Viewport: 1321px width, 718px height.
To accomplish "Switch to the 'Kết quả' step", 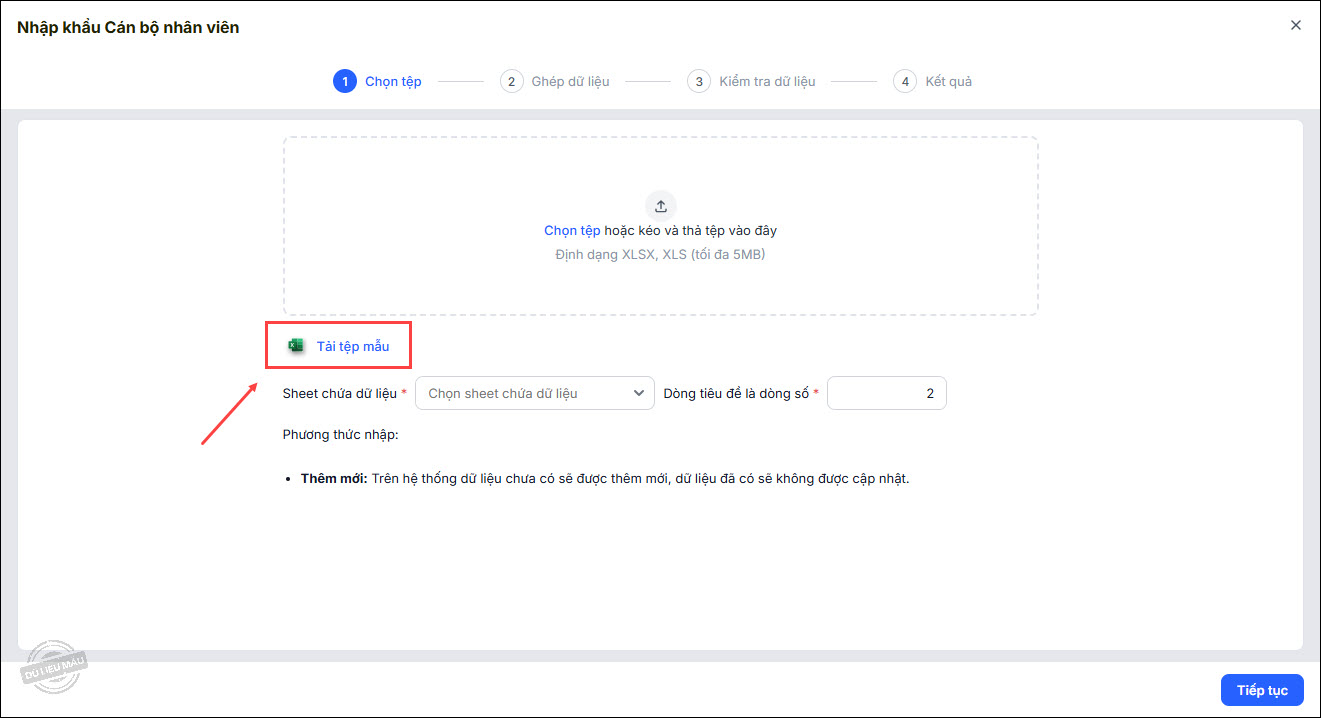I will click(x=948, y=81).
